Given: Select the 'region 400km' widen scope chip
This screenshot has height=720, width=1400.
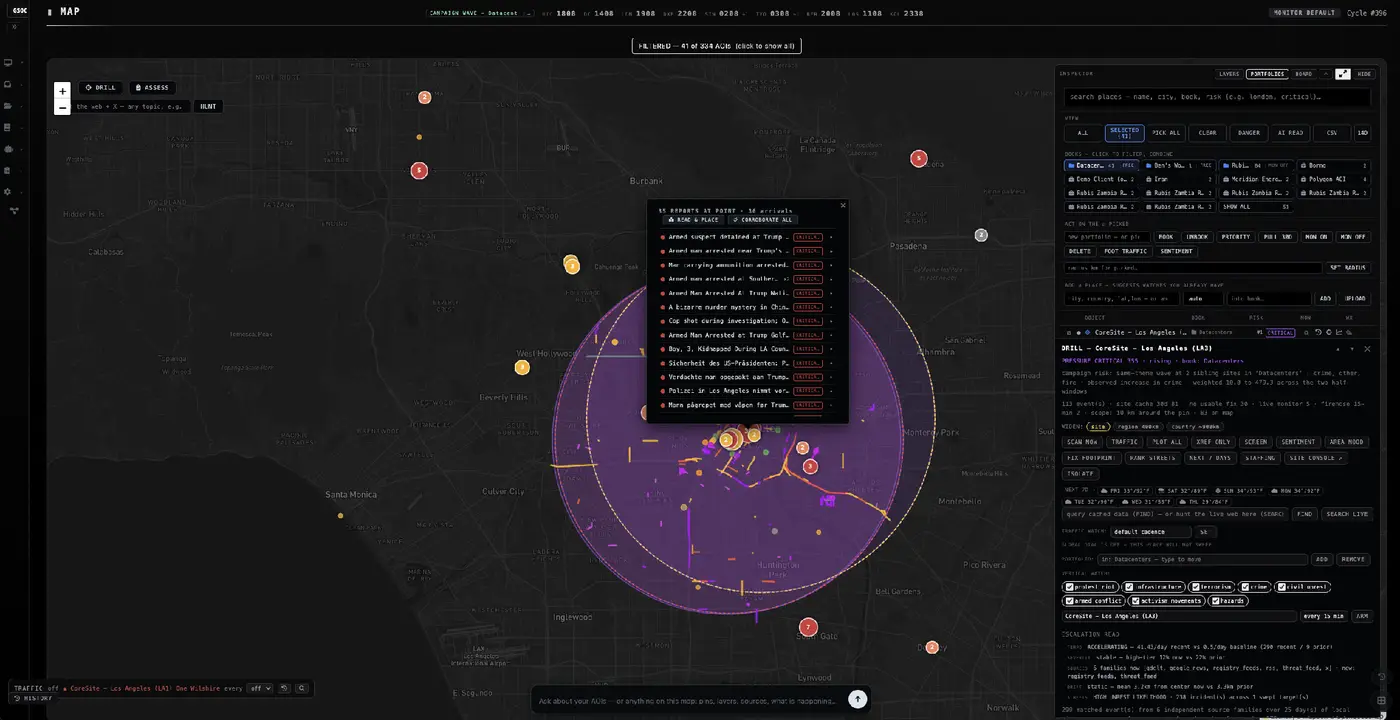Looking at the screenshot, I should tap(1137, 427).
